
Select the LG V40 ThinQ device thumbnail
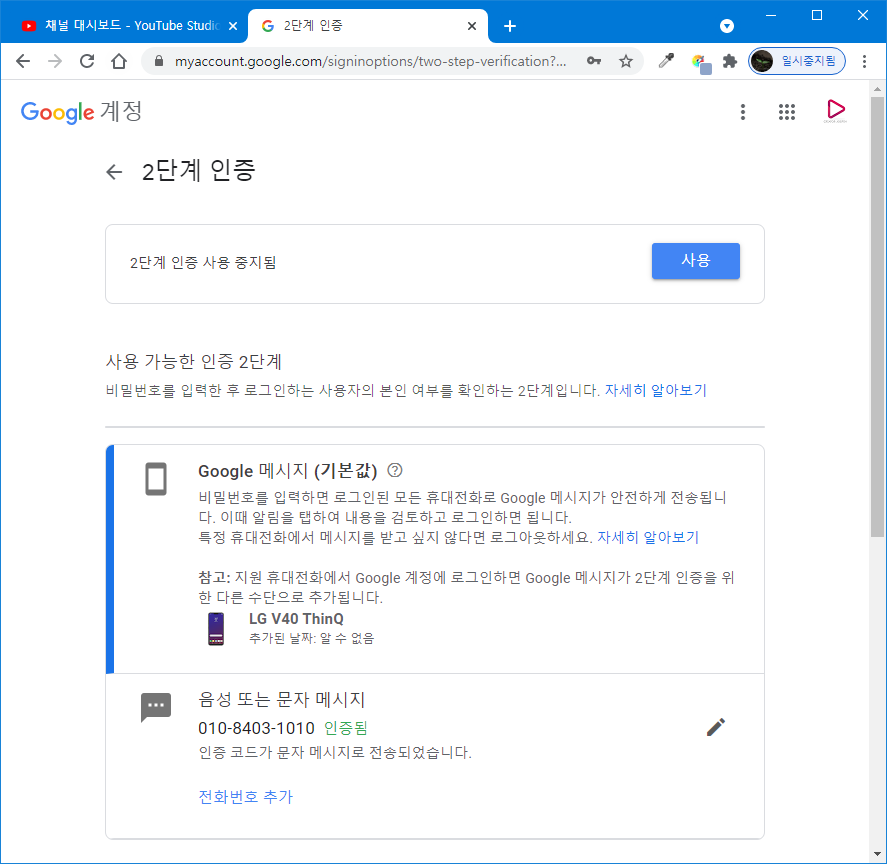coord(216,629)
